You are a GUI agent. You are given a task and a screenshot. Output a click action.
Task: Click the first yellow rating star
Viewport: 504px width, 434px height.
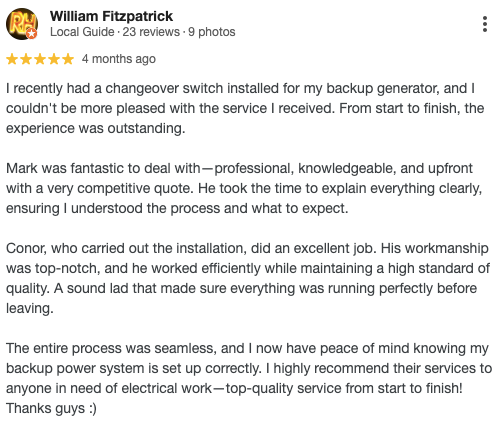coord(12,59)
